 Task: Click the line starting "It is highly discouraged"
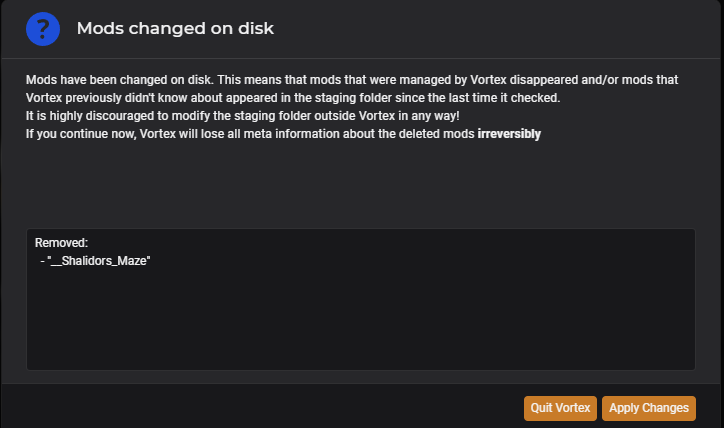tap(242, 116)
